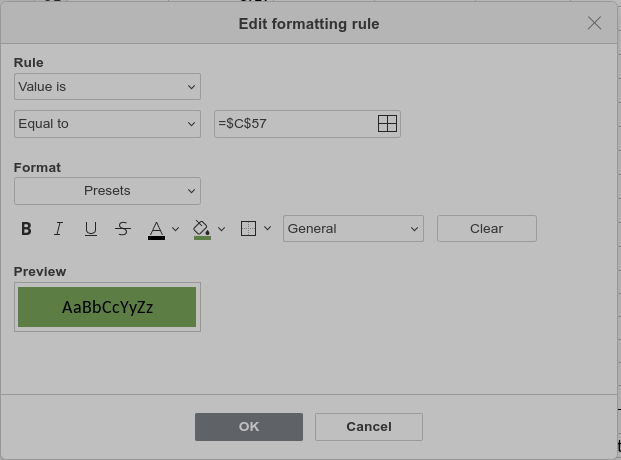Clear the formatting with Clear button
This screenshot has height=460, width=621.
[487, 229]
